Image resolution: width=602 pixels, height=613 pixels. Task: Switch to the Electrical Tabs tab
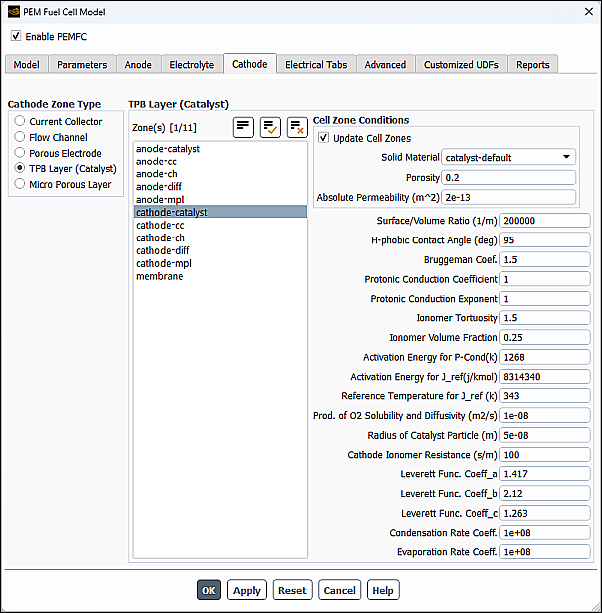(x=316, y=65)
